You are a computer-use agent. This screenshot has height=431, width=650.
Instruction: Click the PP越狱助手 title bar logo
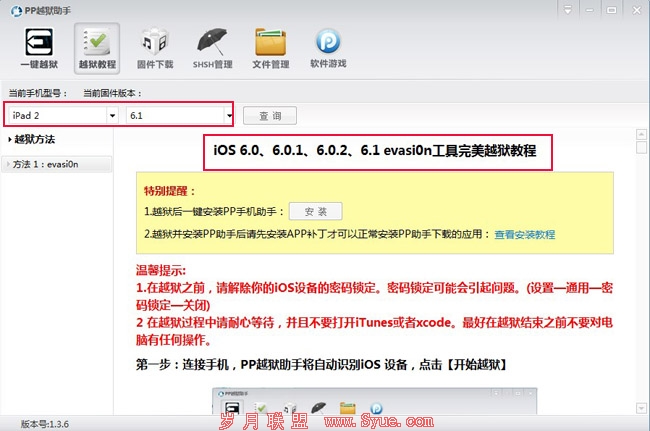(x=16, y=11)
